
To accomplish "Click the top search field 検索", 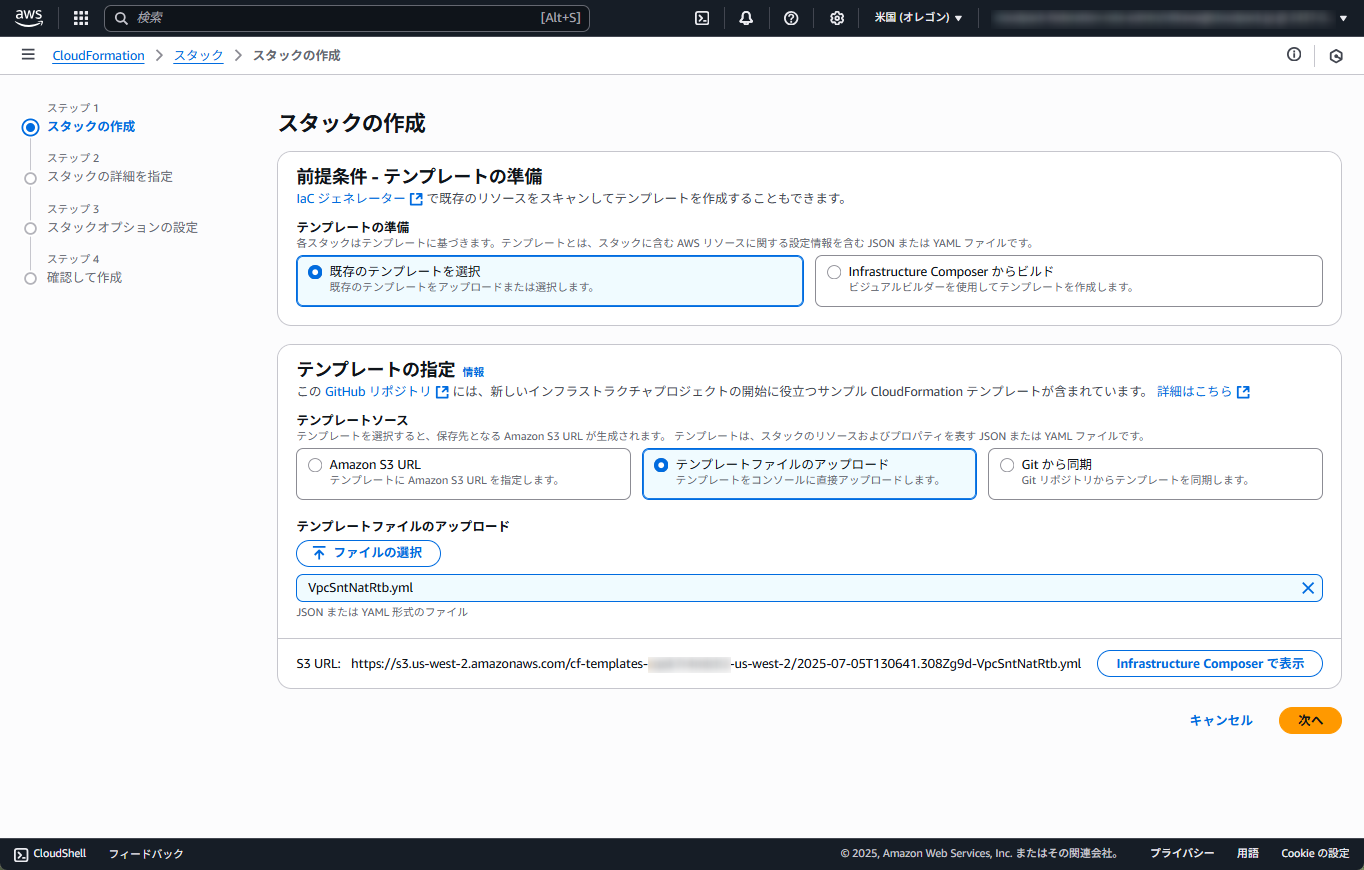I will tap(346, 18).
